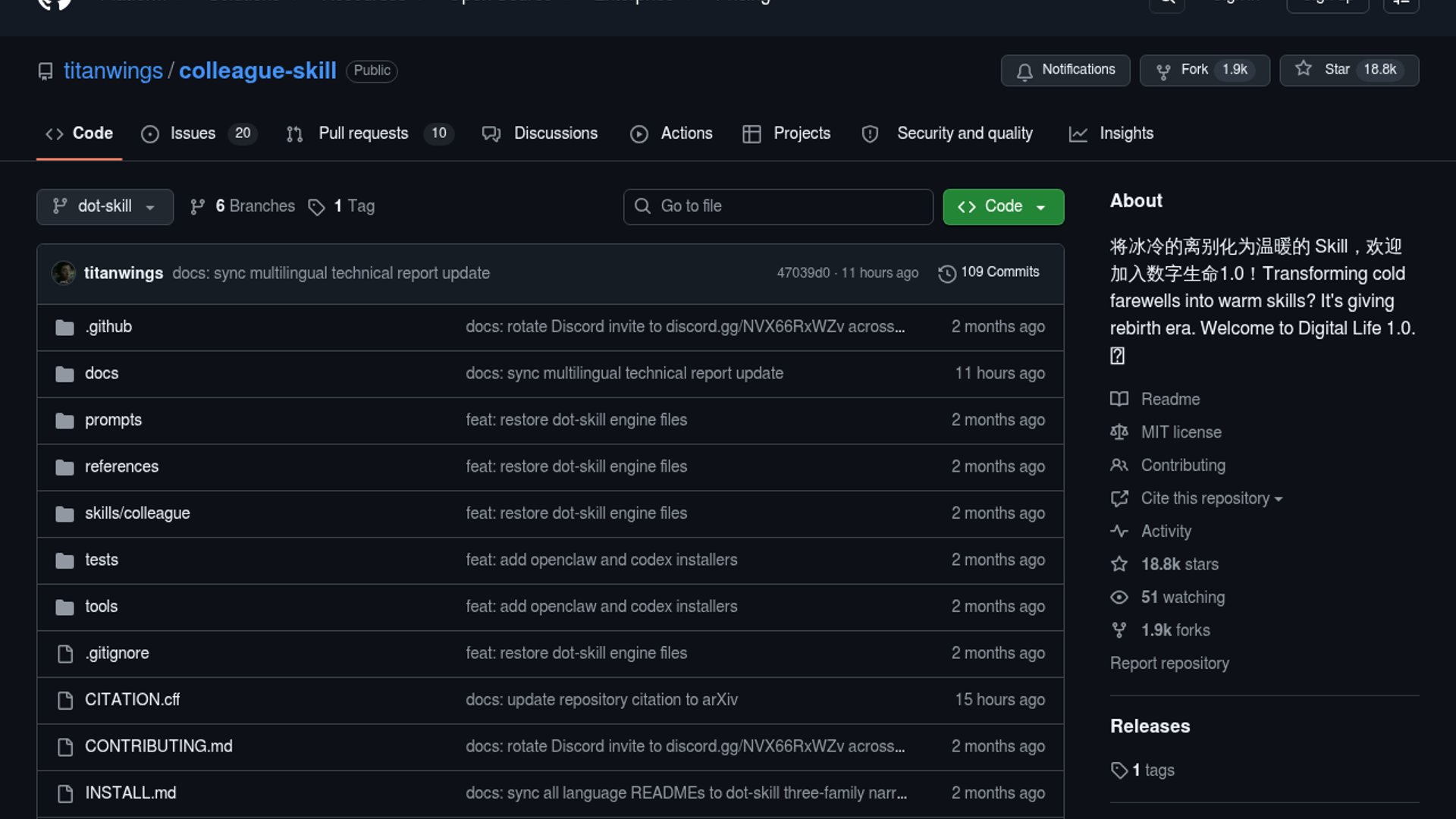Switch to the Code tab
1456x819 pixels.
point(79,133)
